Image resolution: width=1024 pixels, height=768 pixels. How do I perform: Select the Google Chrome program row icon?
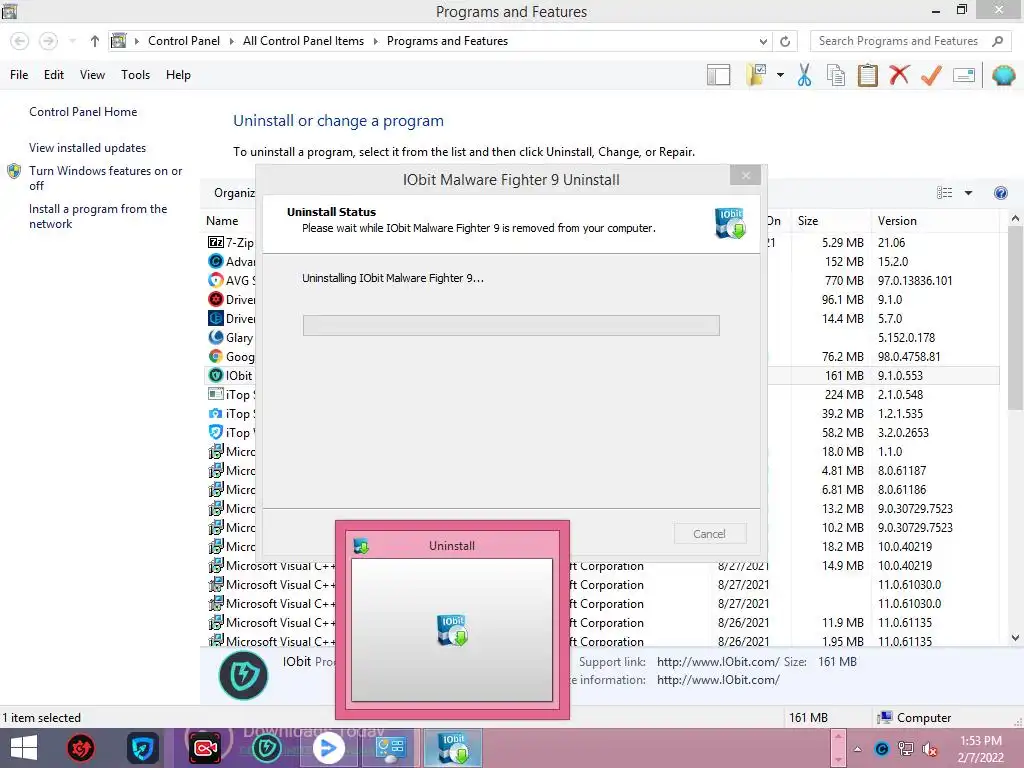(x=216, y=356)
